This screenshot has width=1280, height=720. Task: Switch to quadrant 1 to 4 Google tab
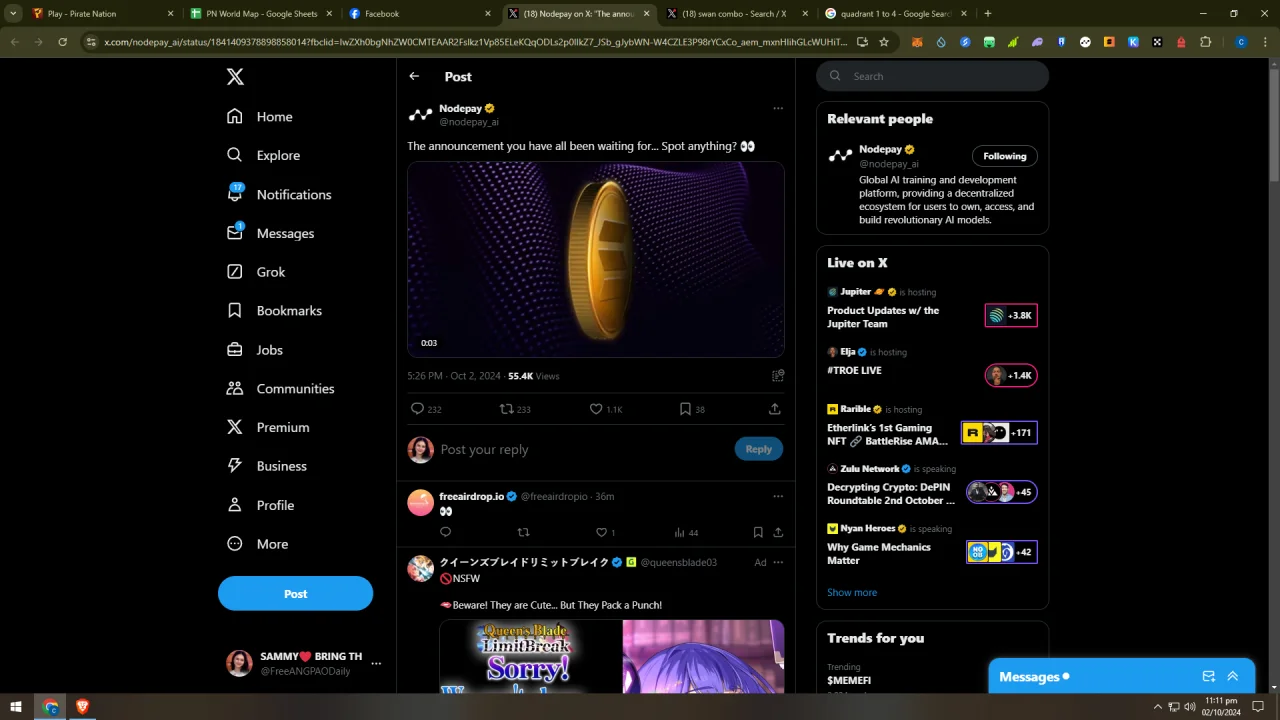pyautogui.click(x=897, y=14)
